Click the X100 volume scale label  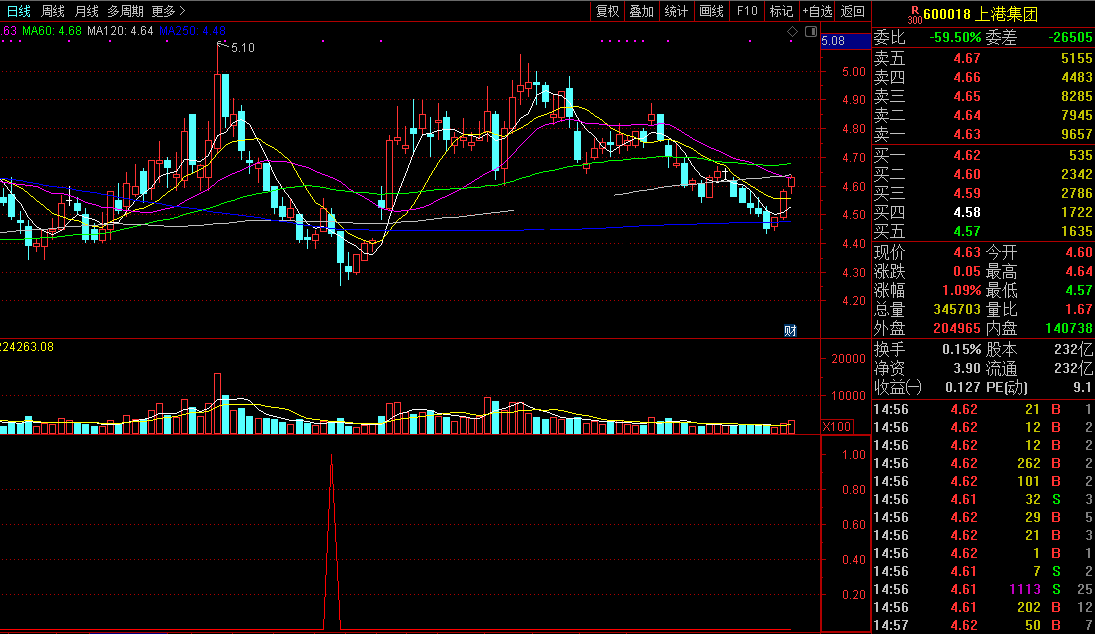click(837, 427)
